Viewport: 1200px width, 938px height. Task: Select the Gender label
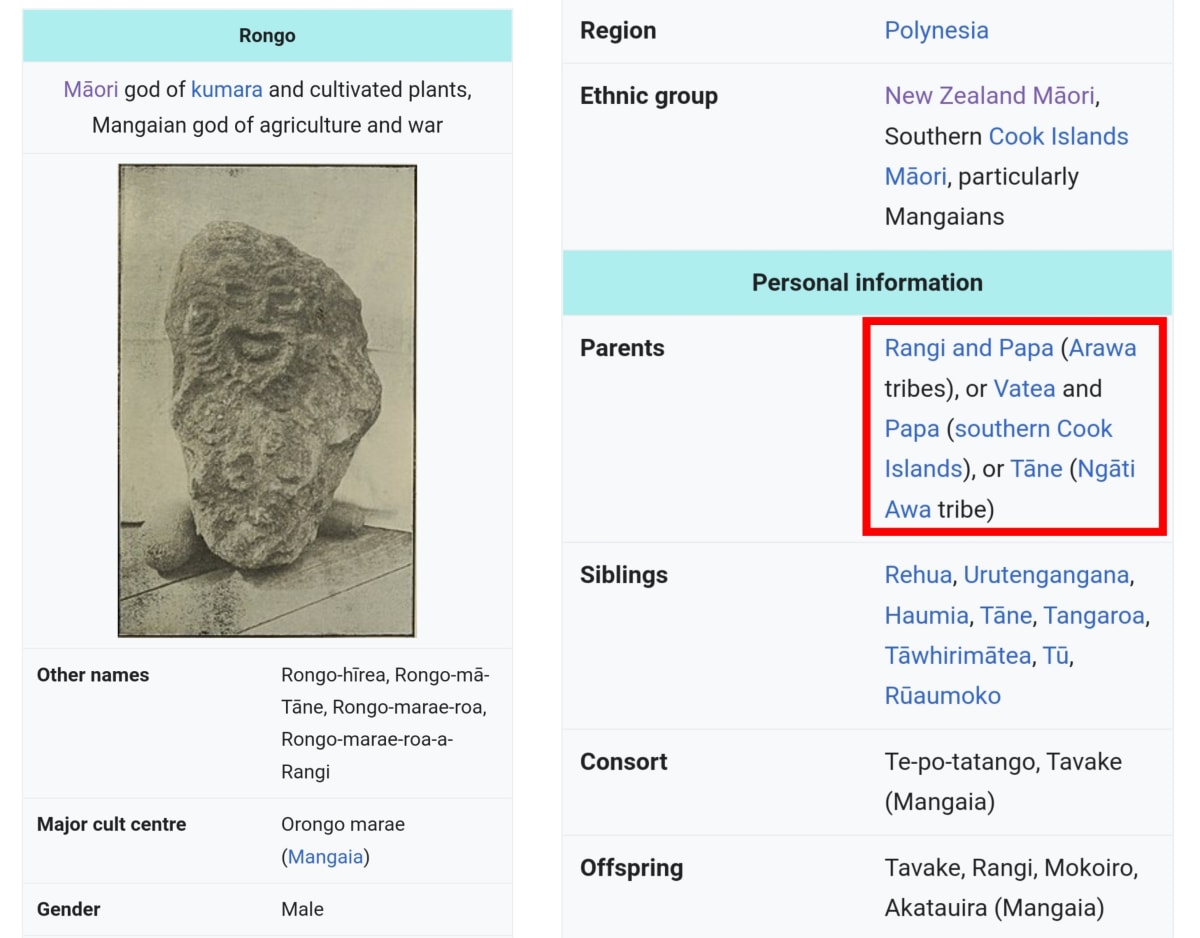tap(69, 909)
